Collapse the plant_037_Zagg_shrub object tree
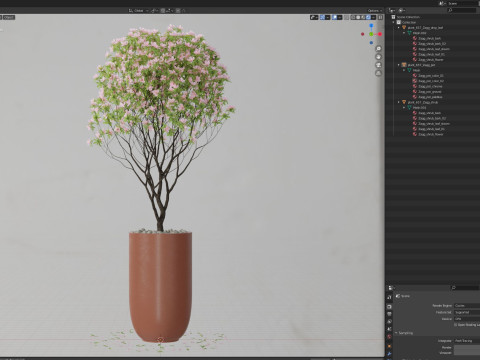 pos(399,102)
